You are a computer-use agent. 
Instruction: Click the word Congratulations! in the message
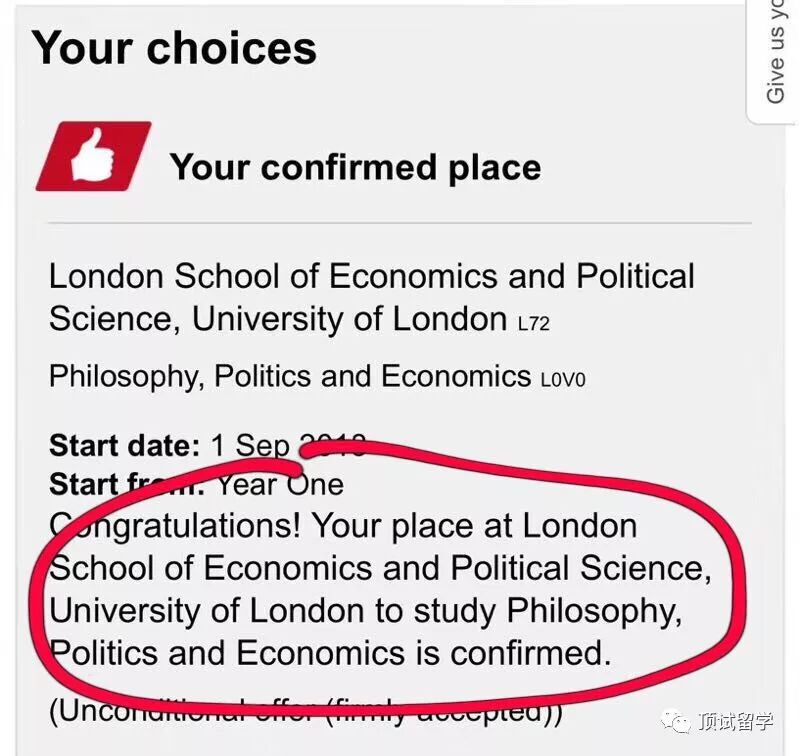tap(175, 527)
